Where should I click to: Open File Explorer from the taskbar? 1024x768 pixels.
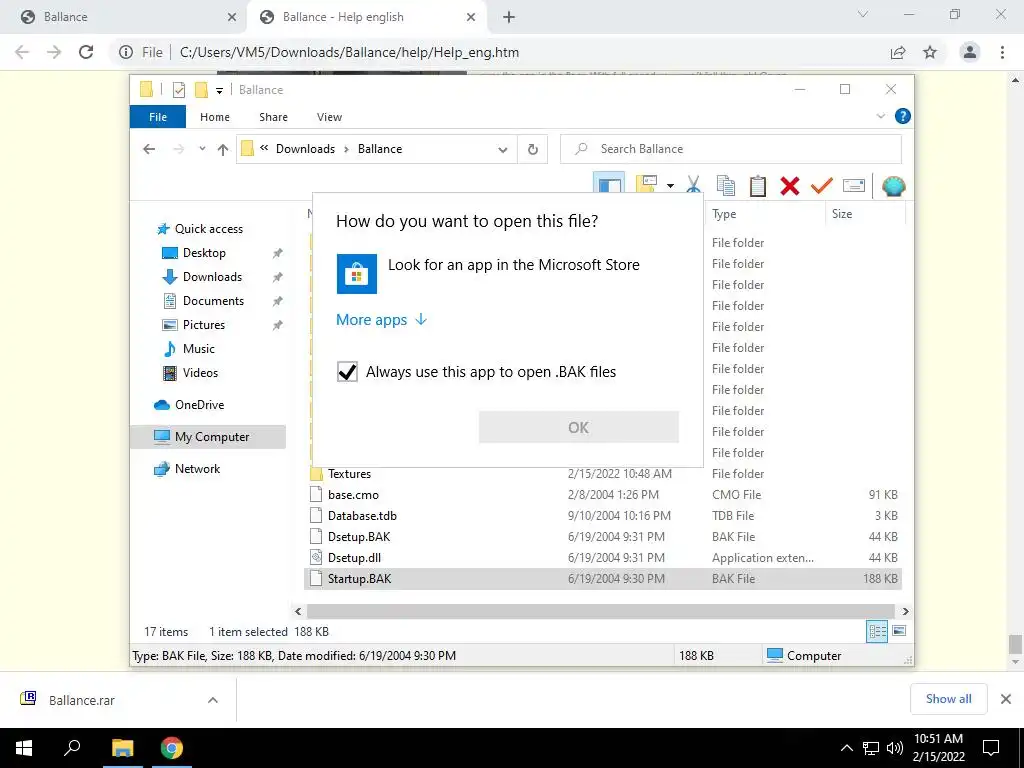point(122,748)
